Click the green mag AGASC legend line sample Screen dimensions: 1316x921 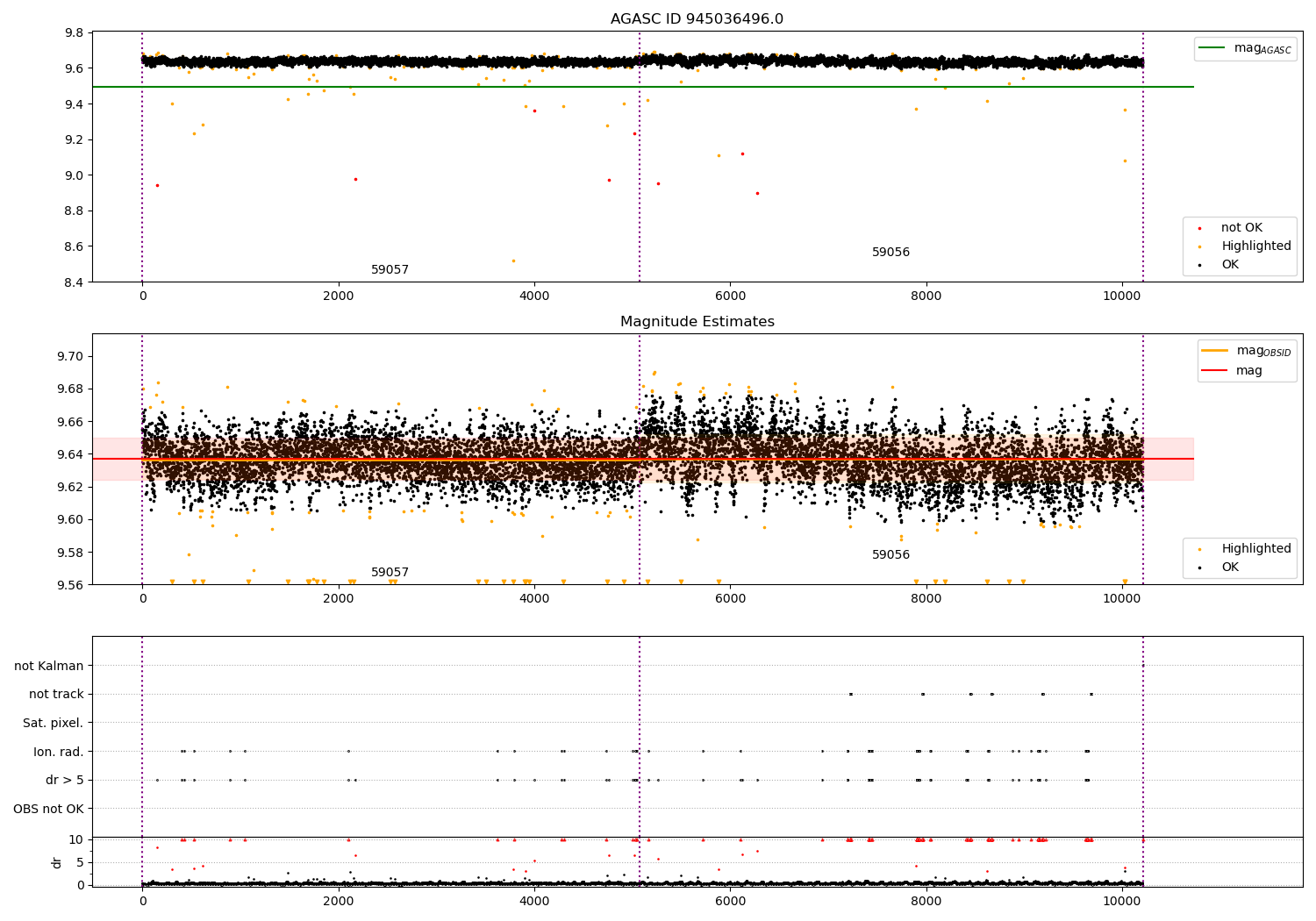tap(1212, 48)
